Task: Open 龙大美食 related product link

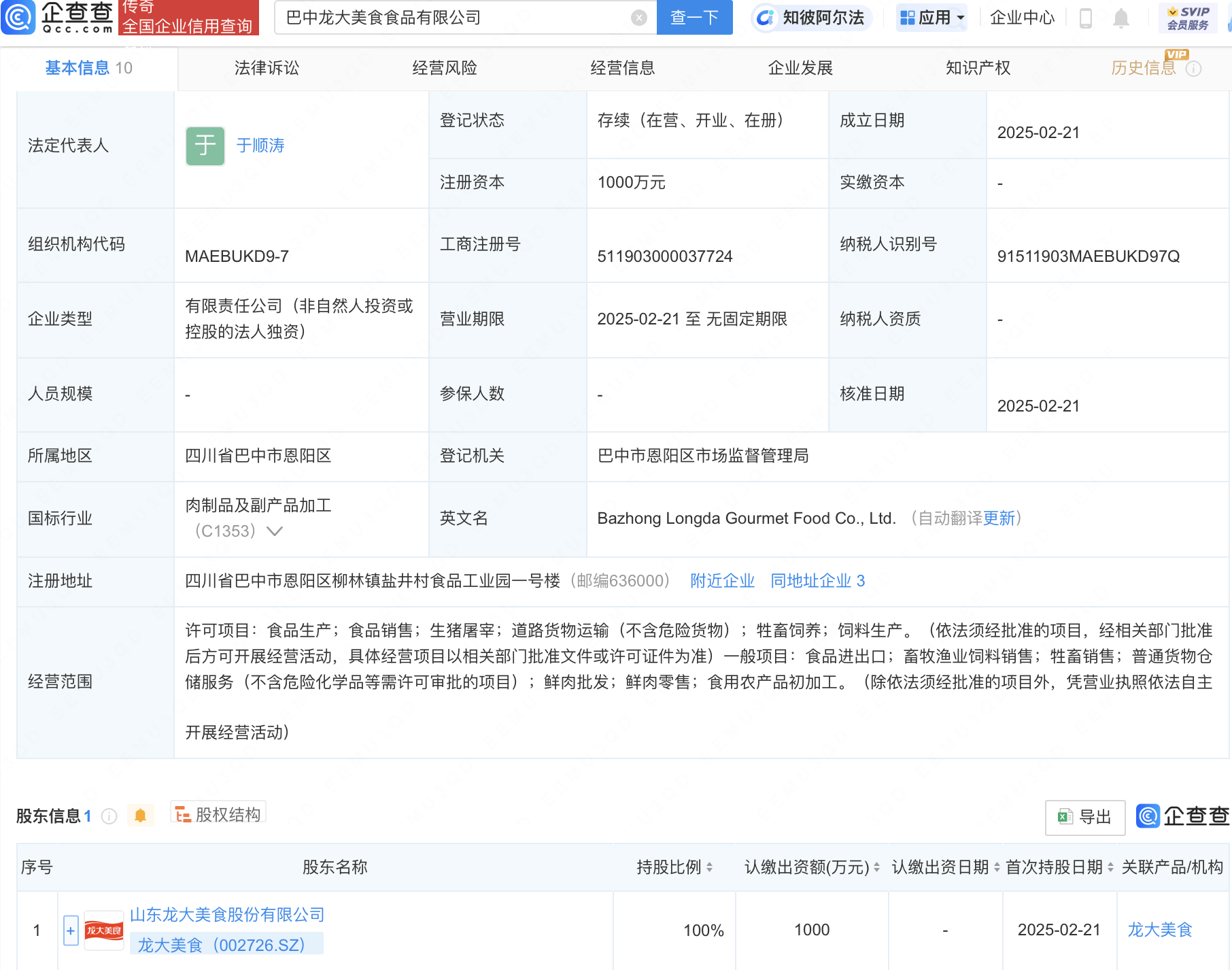Action: point(1160,930)
